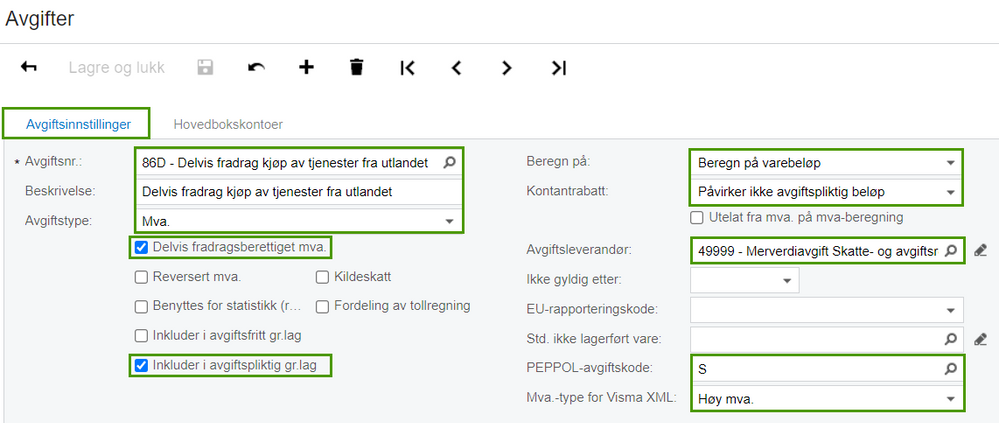The image size is (999, 423).
Task: Enable the Reversert mva. checkbox
Action: (142, 277)
